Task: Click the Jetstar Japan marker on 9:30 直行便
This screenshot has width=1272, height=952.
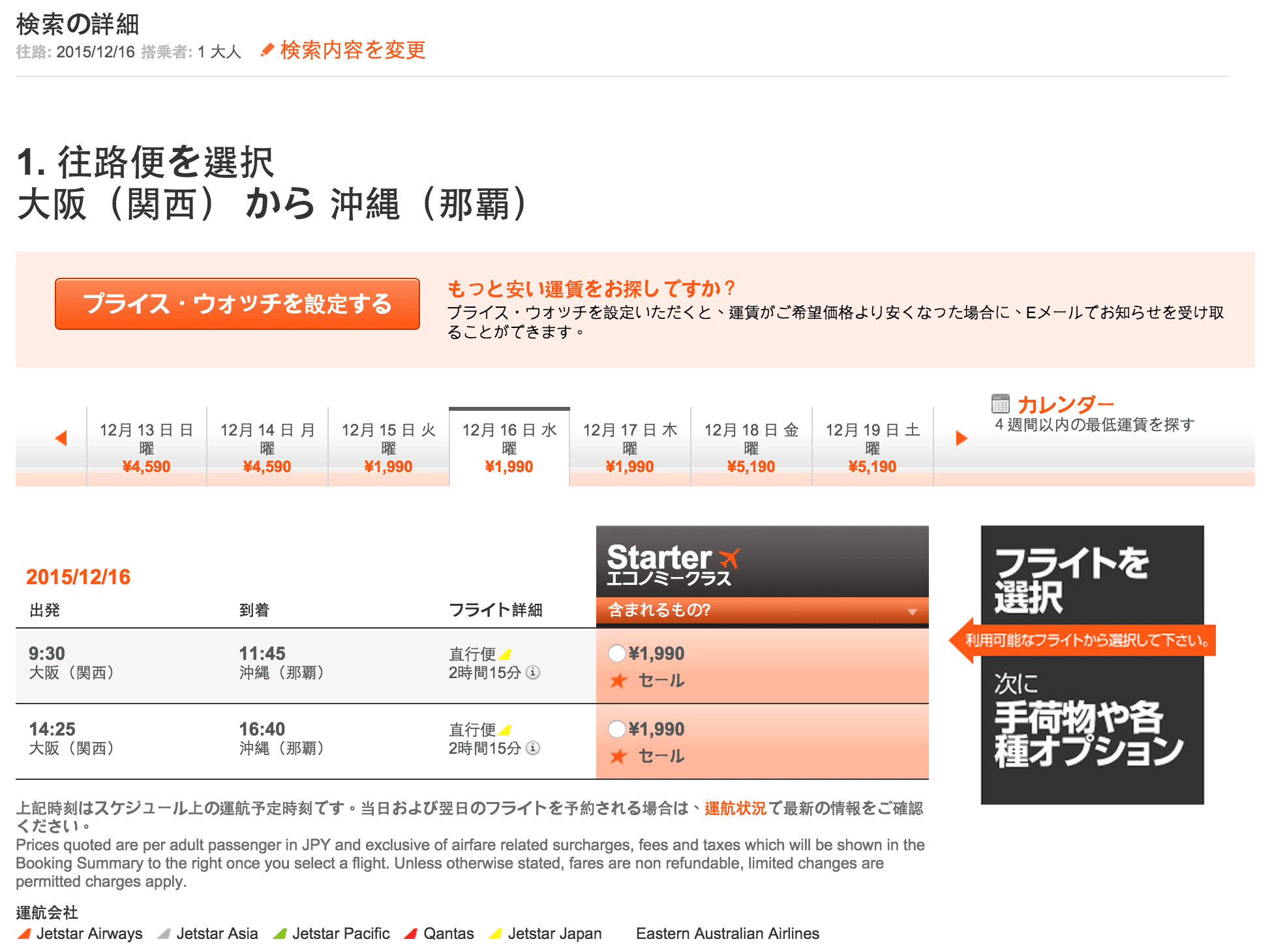Action: 504,654
